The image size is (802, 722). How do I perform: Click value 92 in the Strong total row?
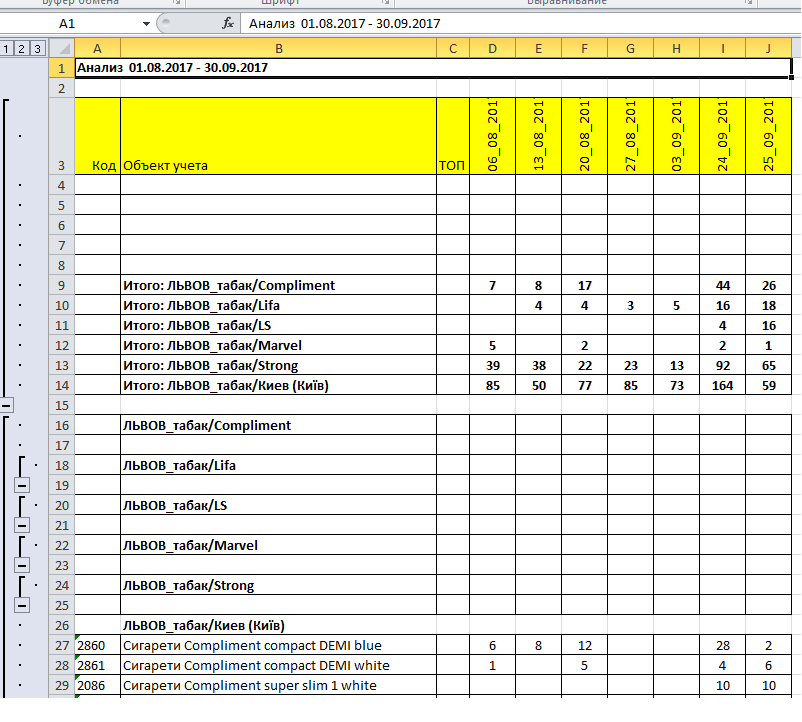tap(722, 366)
